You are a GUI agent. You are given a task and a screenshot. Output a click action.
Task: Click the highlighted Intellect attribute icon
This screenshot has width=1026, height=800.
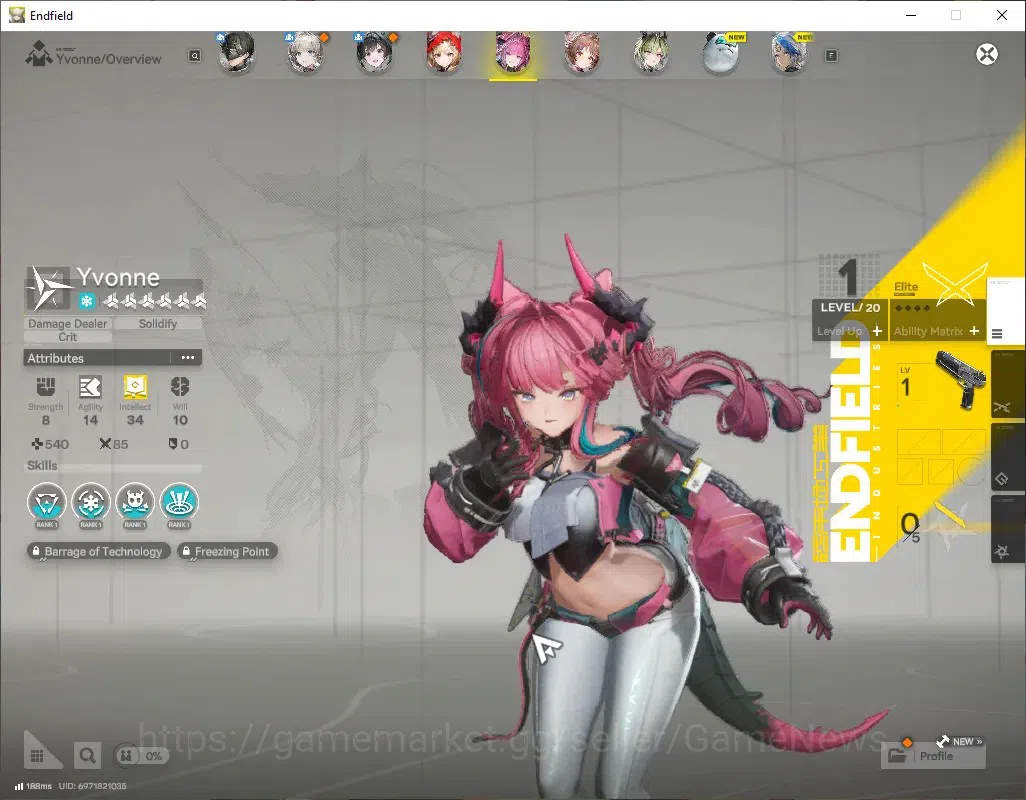pyautogui.click(x=135, y=387)
